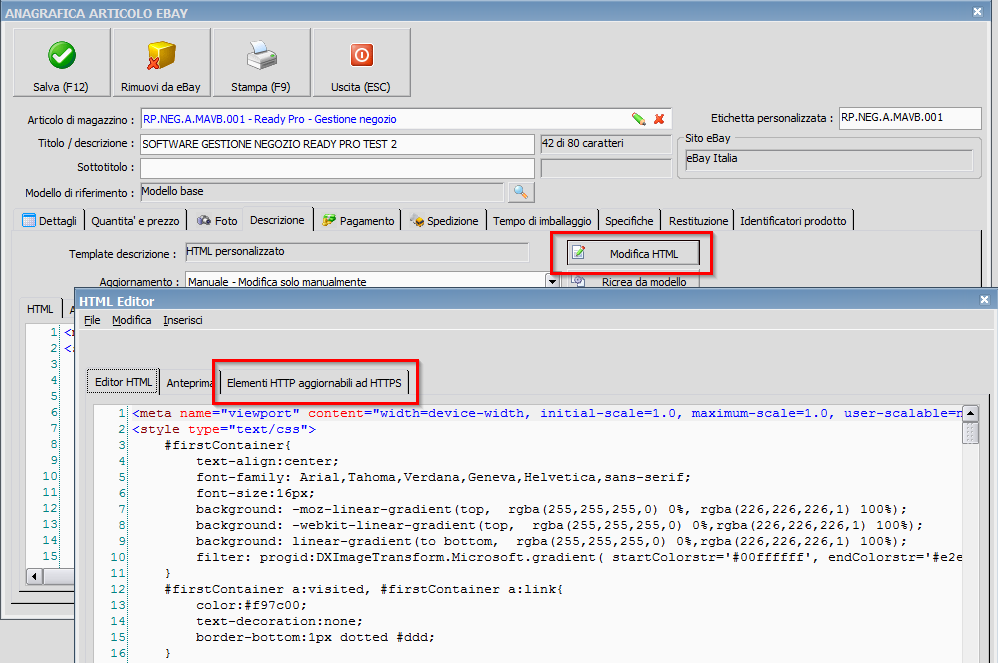Switch to Quantita' e prezzo tab
This screenshot has height=663, width=998.
pyautogui.click(x=135, y=220)
